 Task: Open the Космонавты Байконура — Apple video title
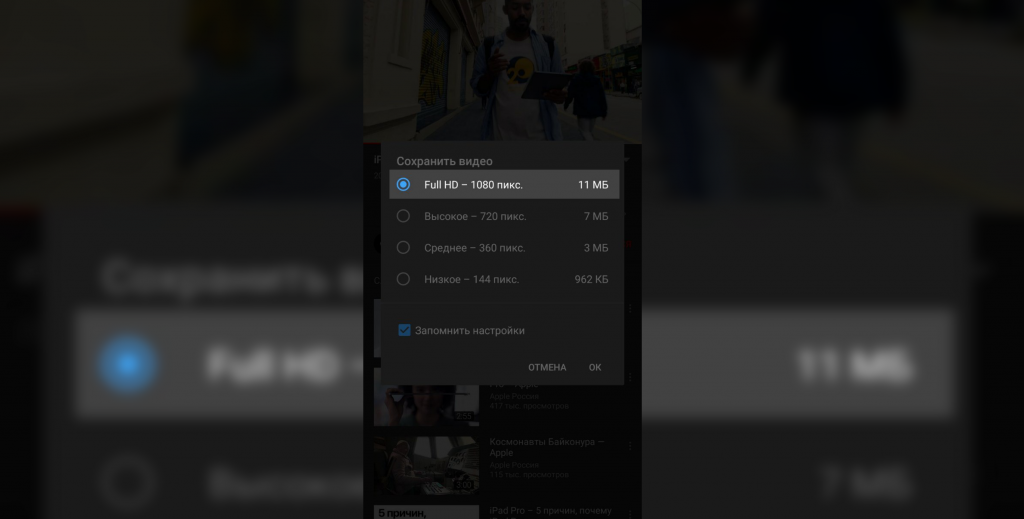pyautogui.click(x=547, y=447)
